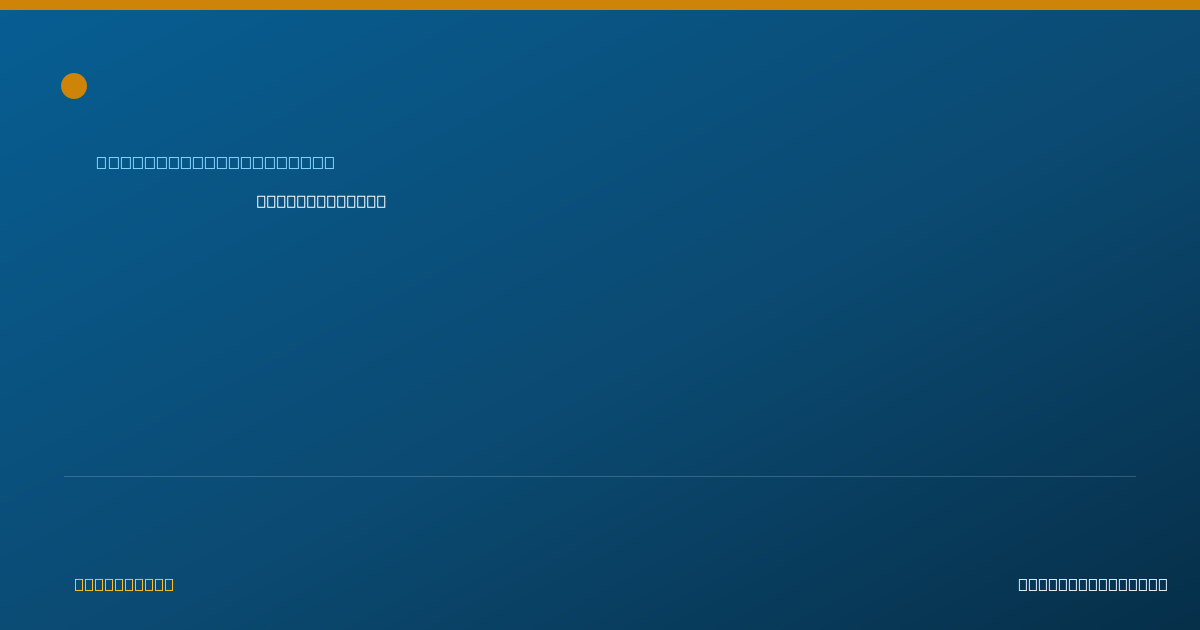Viewport: 1200px width, 630px height.
Task: Click the orange bar along the top edge
Action: pos(600,5)
